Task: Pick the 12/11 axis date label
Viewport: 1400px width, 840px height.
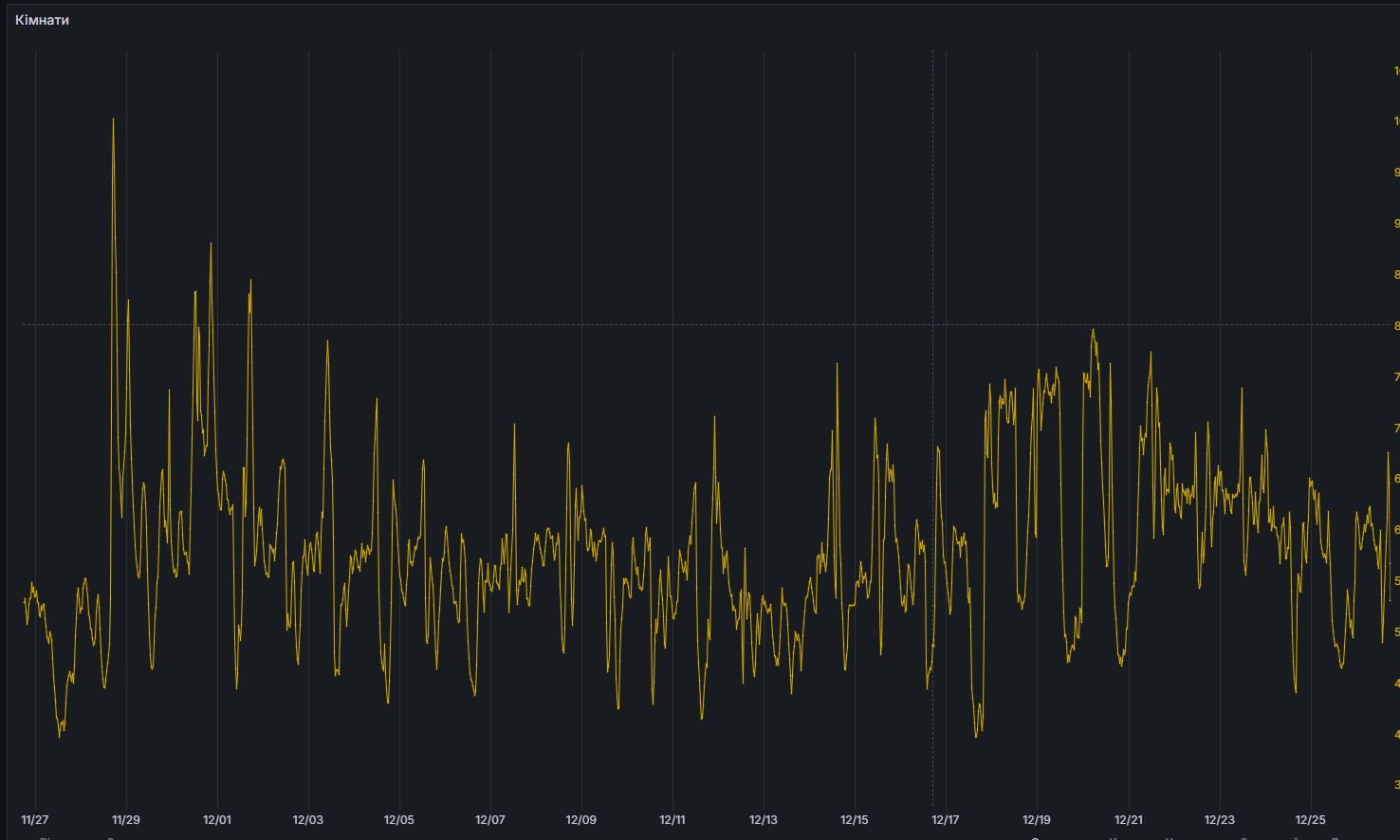Action: click(x=672, y=820)
